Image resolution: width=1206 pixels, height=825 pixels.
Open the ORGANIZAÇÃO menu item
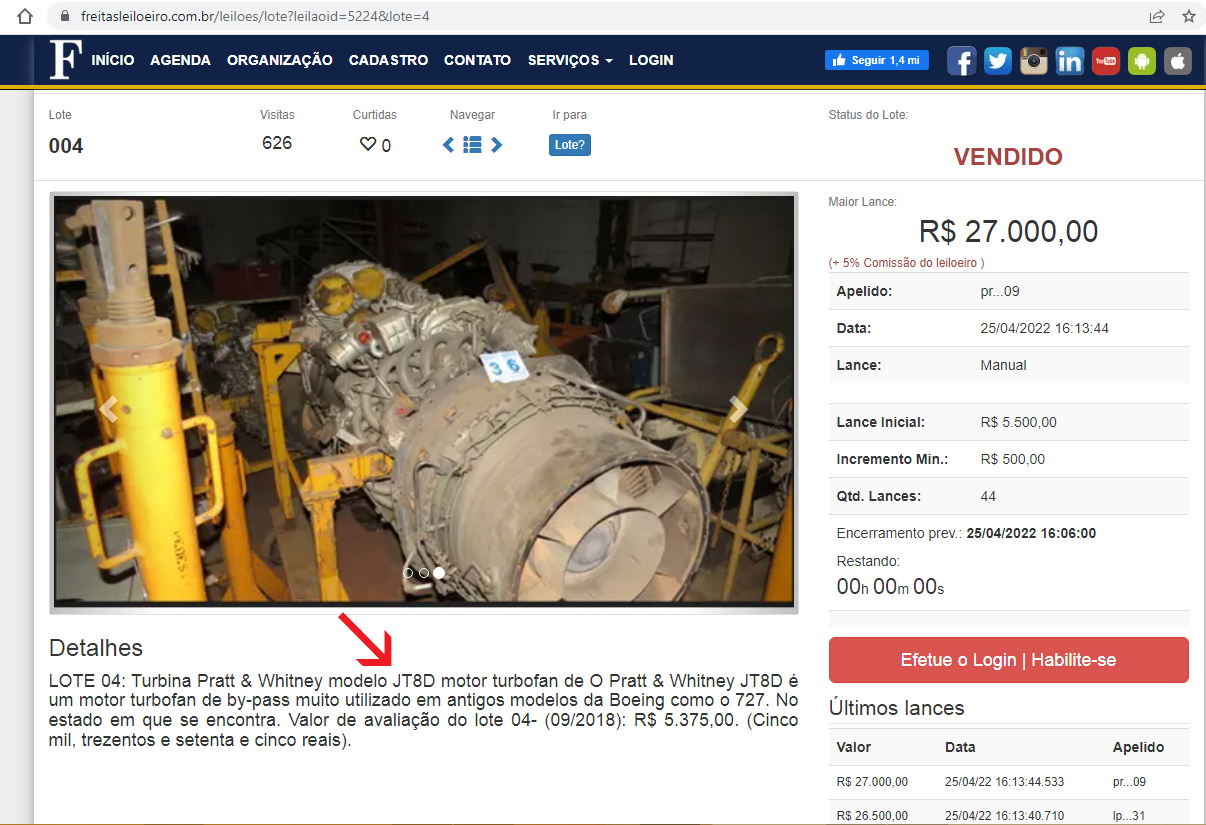[x=280, y=60]
